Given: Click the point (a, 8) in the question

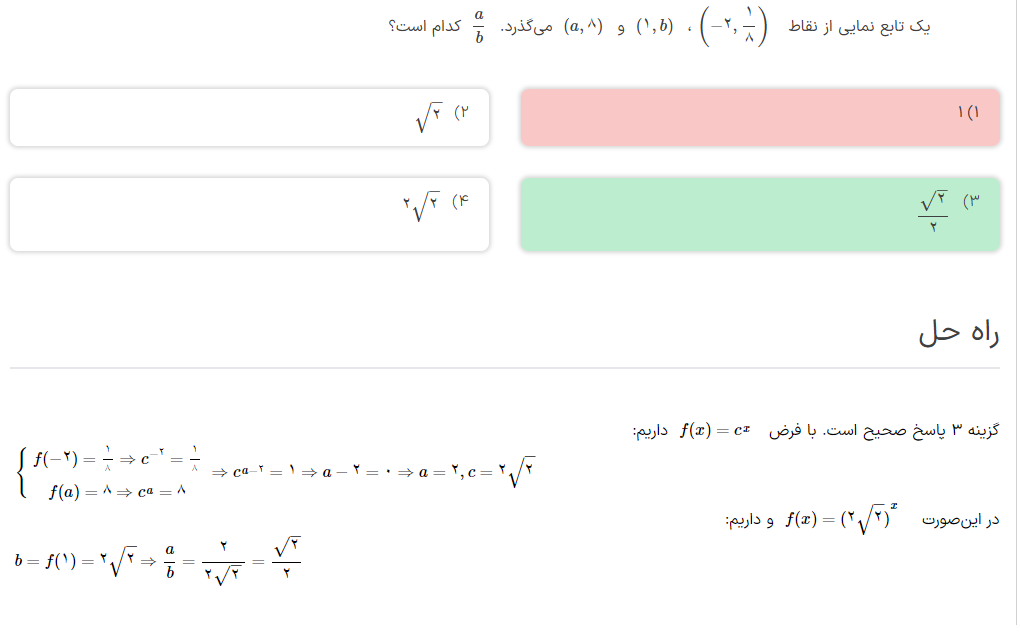Looking at the screenshot, I should pos(585,28).
